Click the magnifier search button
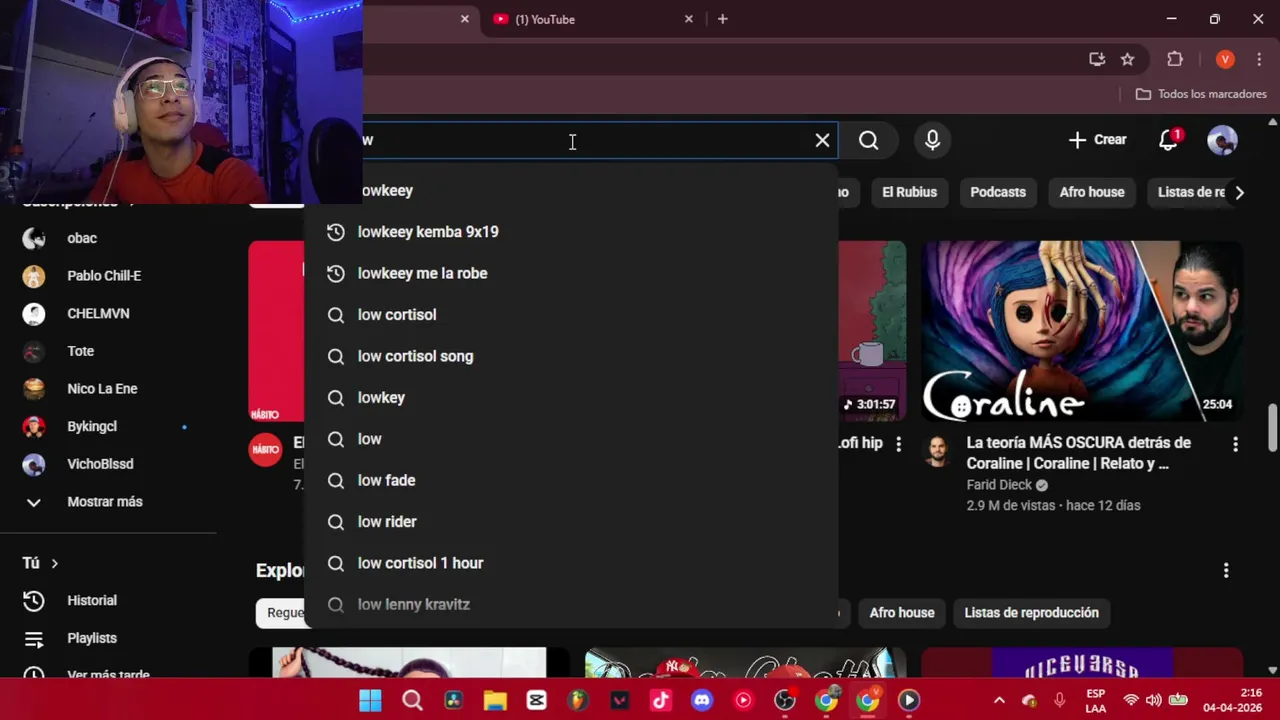The height and width of the screenshot is (720, 1280). pos(868,141)
